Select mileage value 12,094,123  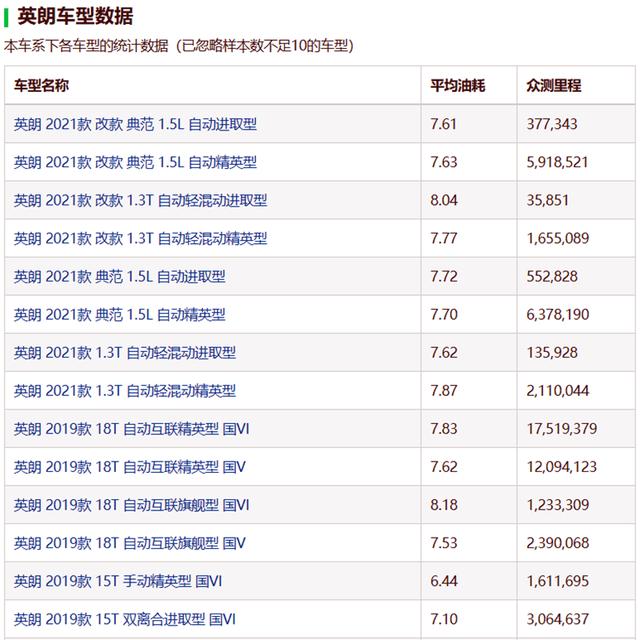[562, 467]
